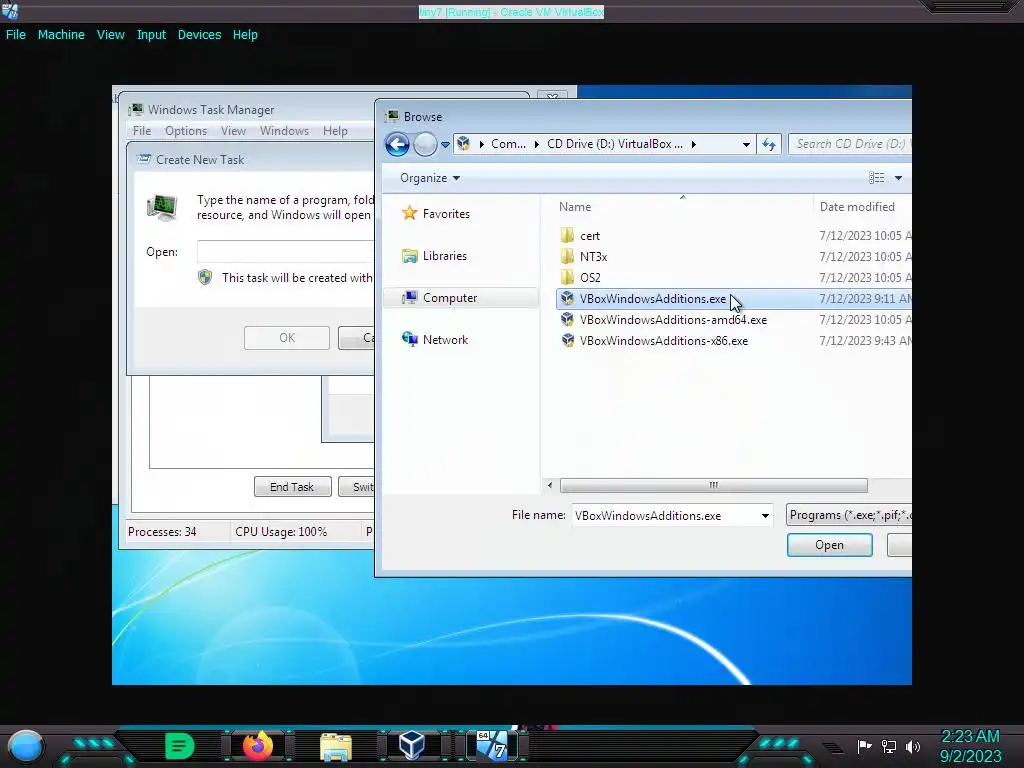Image resolution: width=1024 pixels, height=768 pixels.
Task: Sort by Date modified column header
Action: pyautogui.click(x=857, y=206)
